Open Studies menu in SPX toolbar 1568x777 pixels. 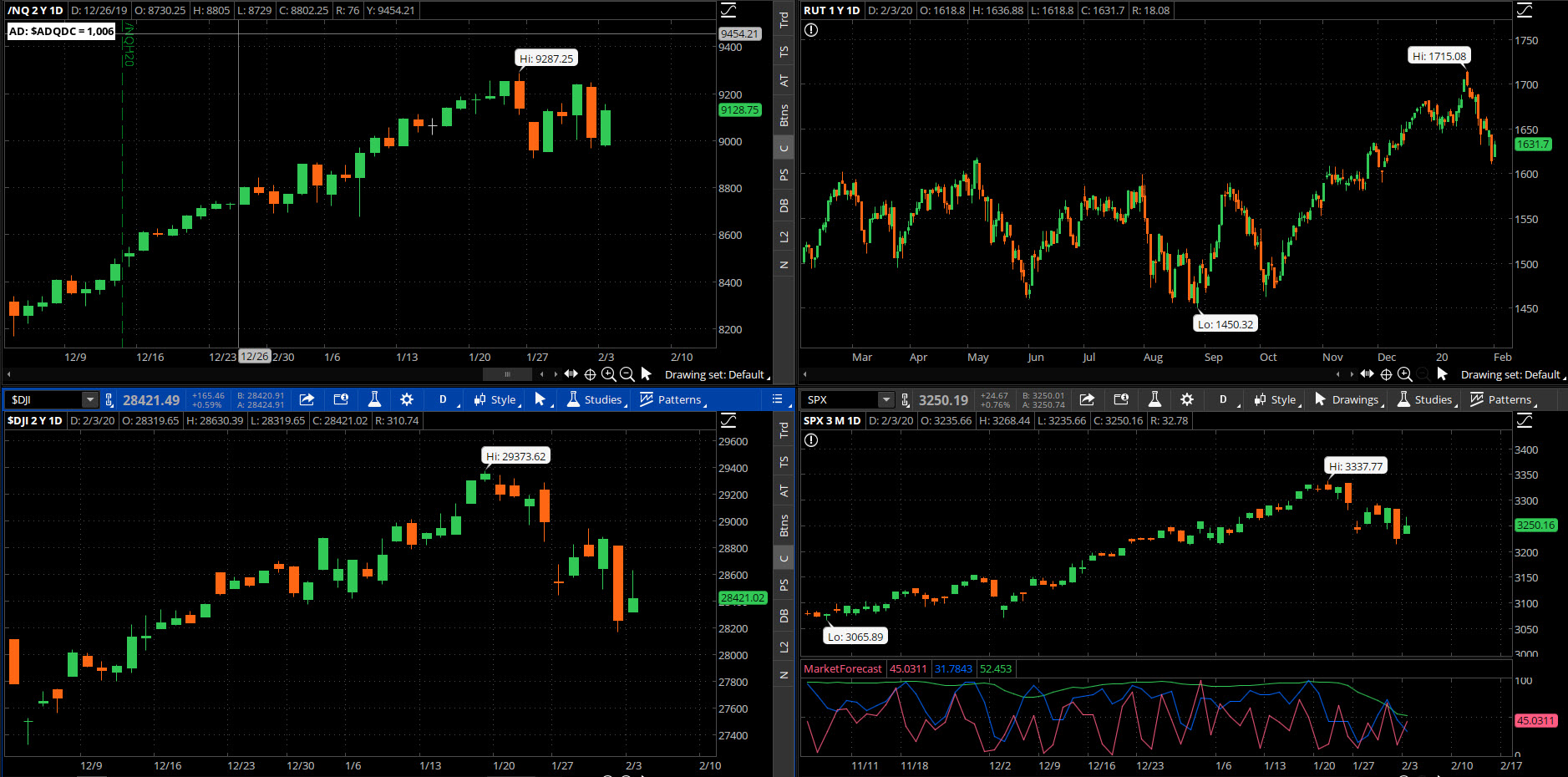(1427, 399)
